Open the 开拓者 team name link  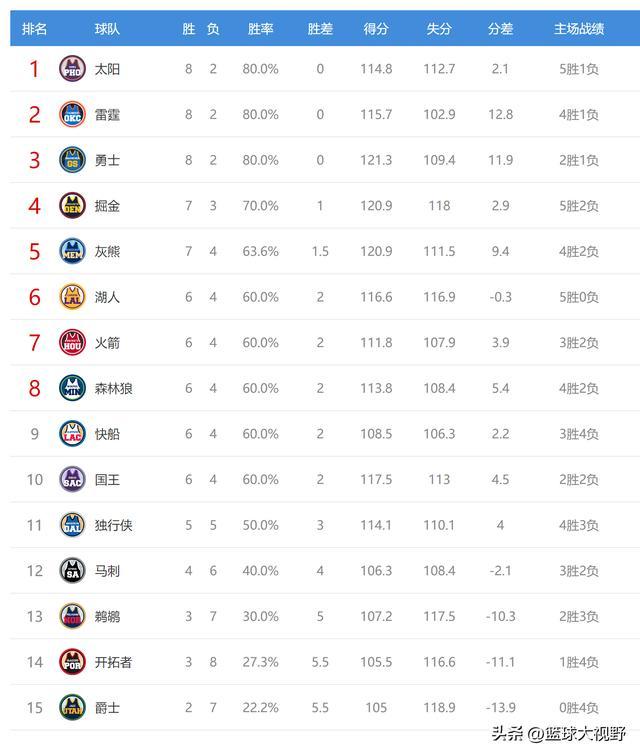[x=113, y=662]
